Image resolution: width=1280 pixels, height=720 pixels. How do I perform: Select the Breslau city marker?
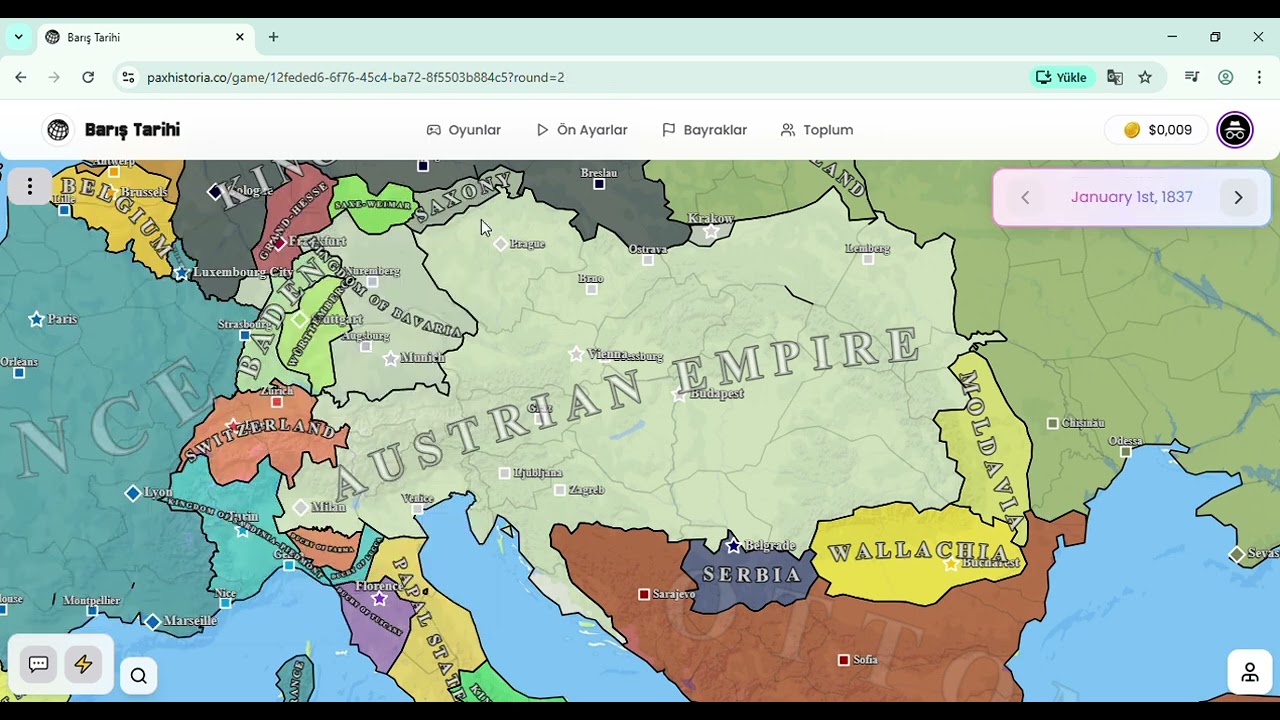point(599,184)
